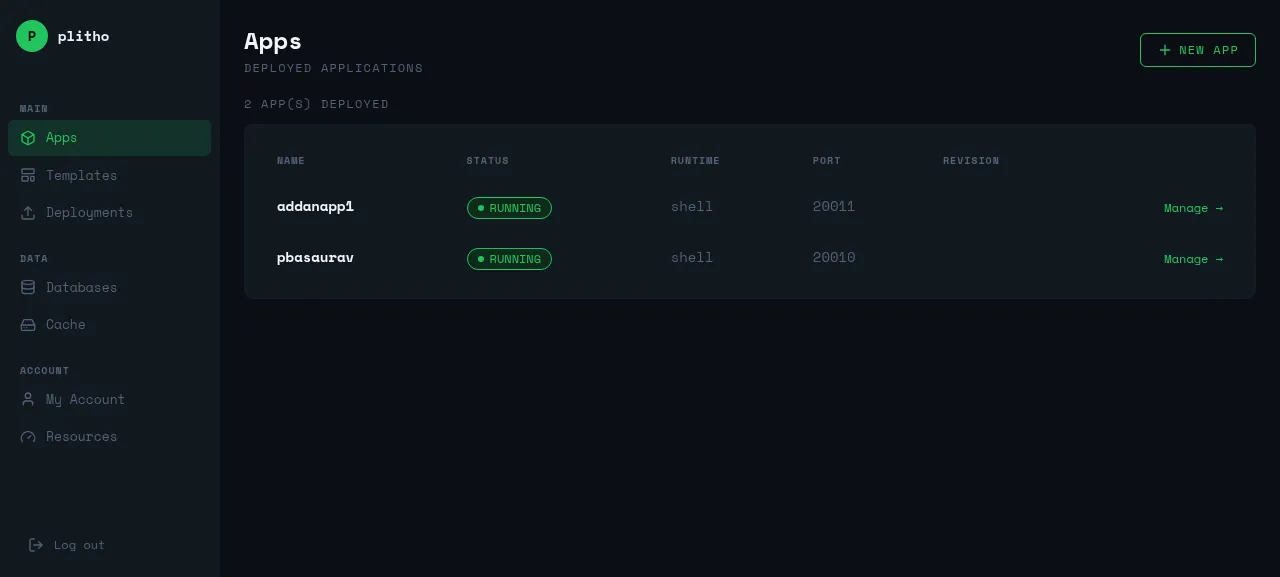This screenshot has width=1280, height=577.
Task: Click shell runtime of pbasaurav
Action: click(692, 257)
